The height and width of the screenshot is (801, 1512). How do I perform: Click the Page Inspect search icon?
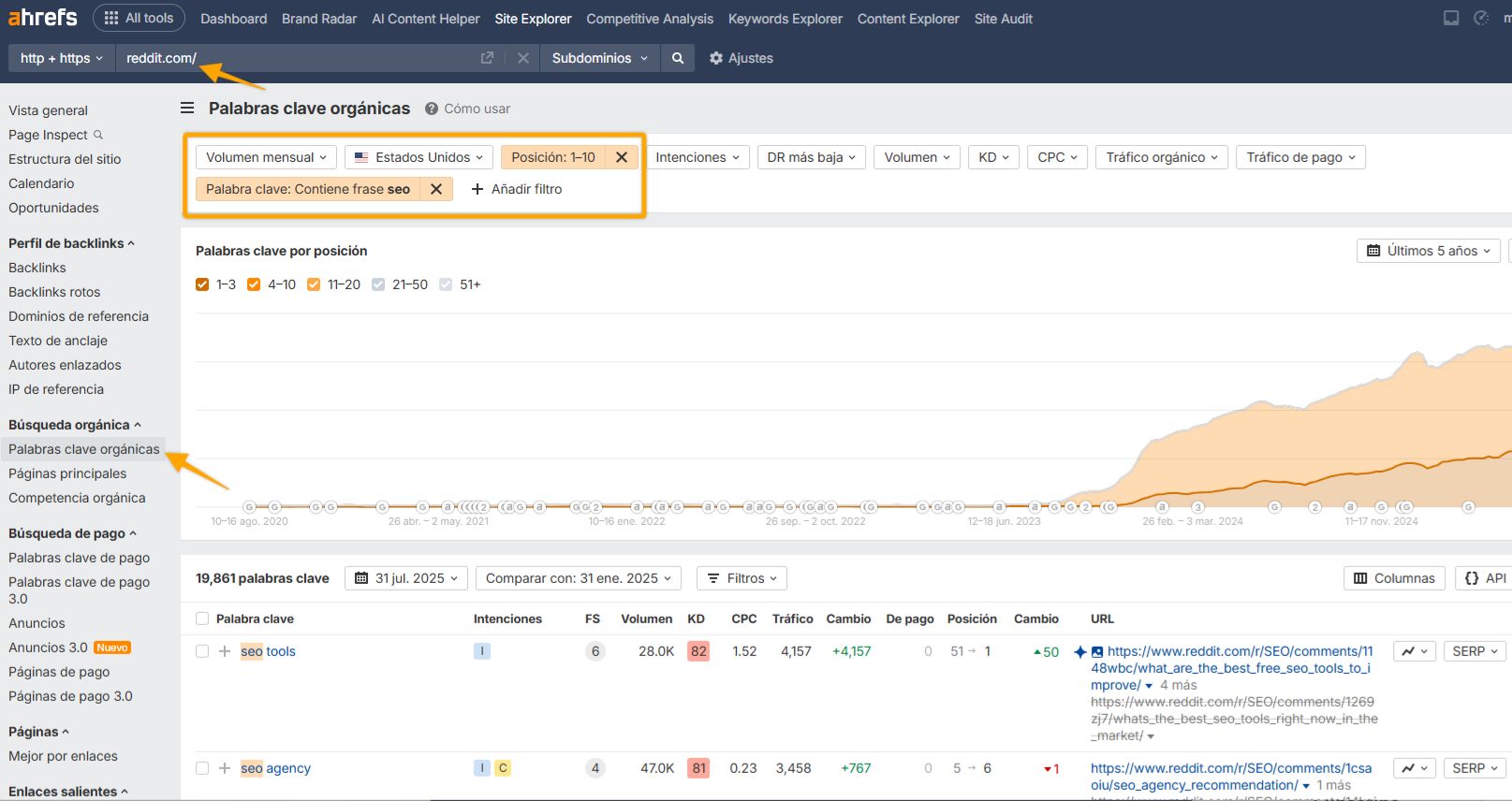(98, 135)
